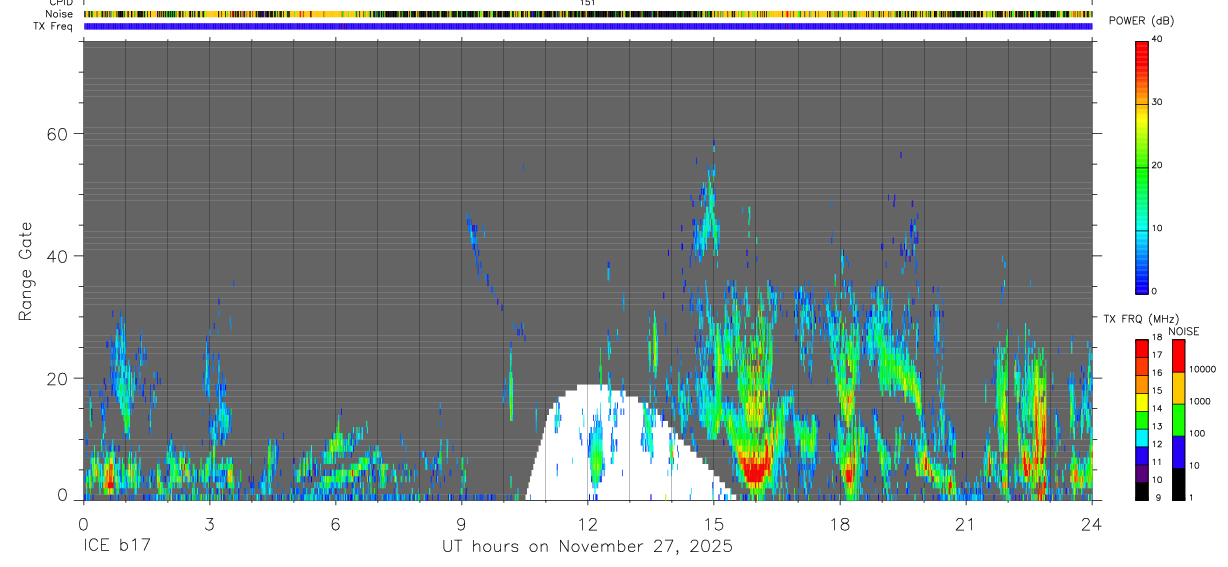Click the 100 label on NOISE scale
This screenshot has height=567, width=1228.
pyautogui.click(x=1198, y=434)
